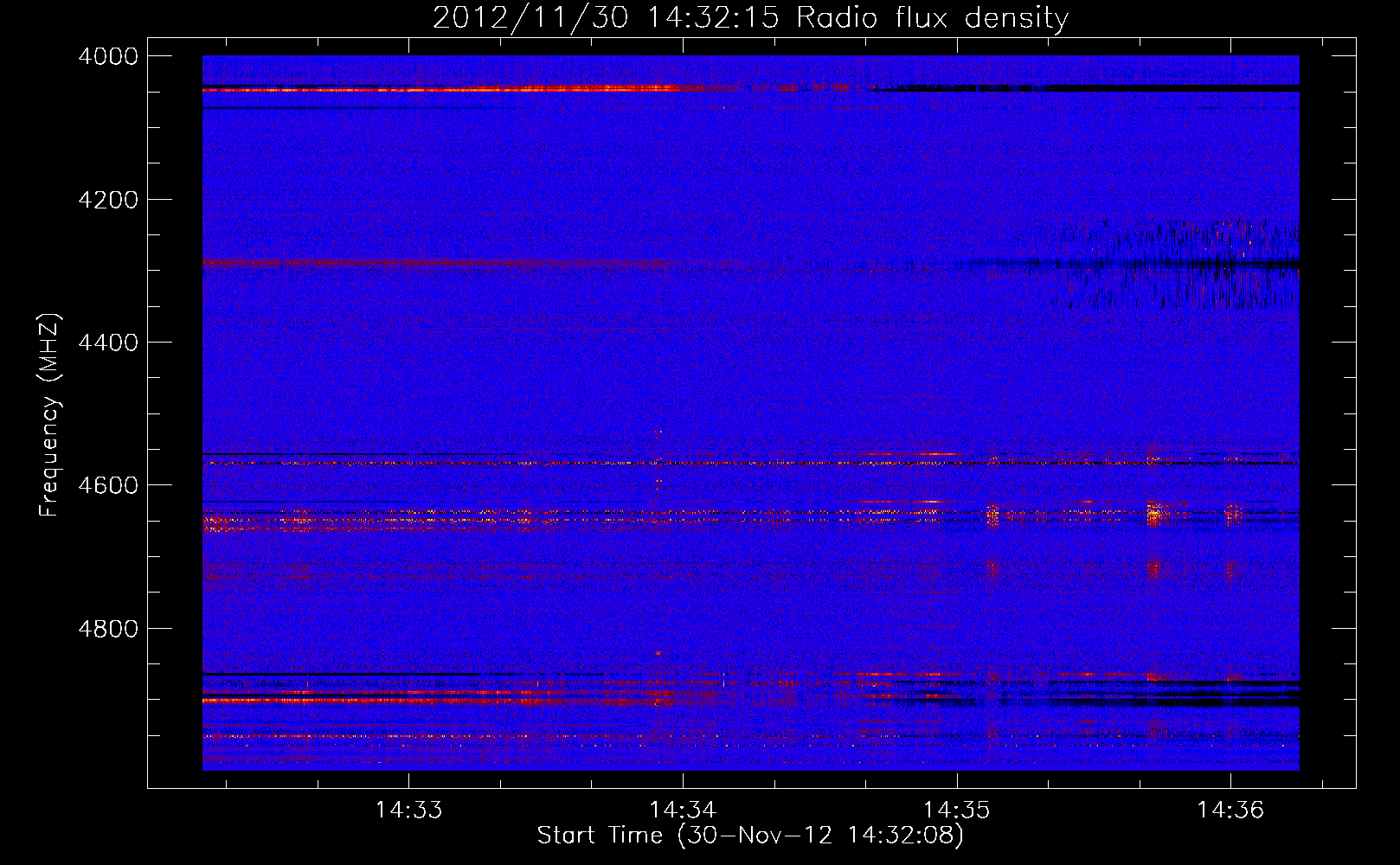The width and height of the screenshot is (1400, 865).
Task: Click the 14:34 time tick label
Action: coord(683,810)
